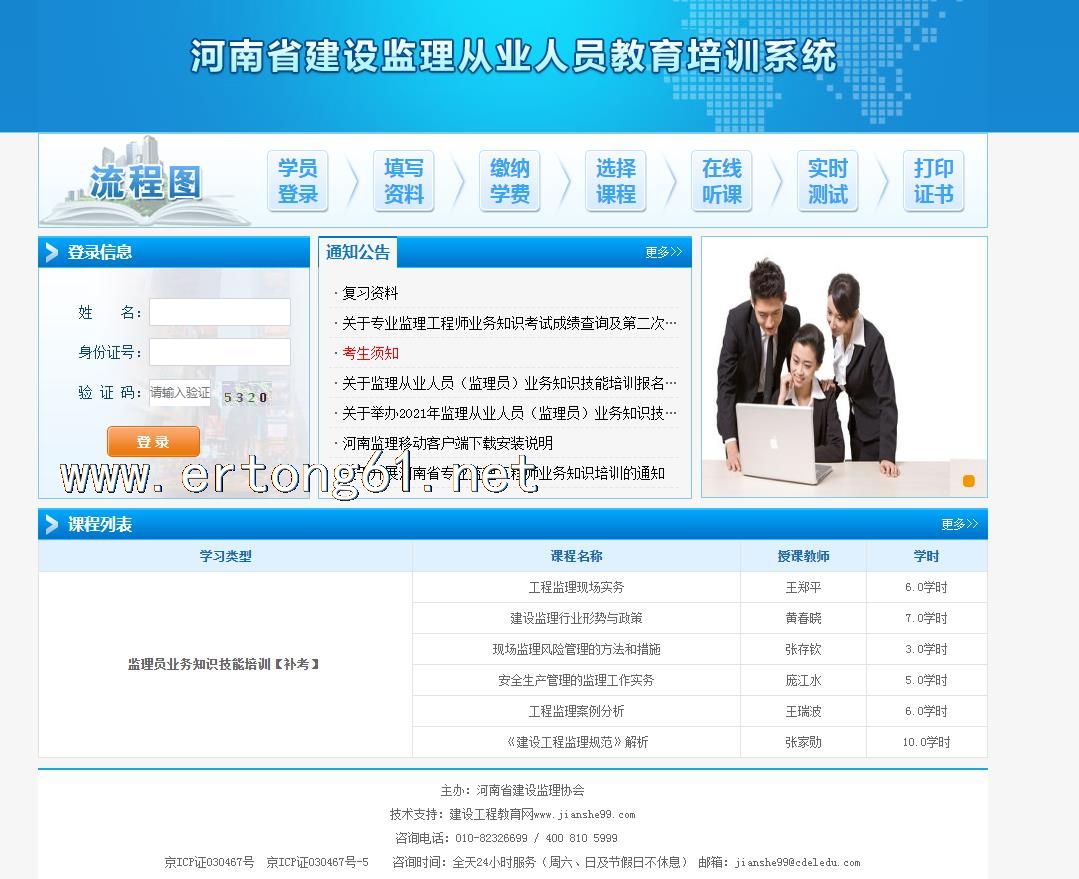Expand 更多 in the 通知公告 panel

663,252
